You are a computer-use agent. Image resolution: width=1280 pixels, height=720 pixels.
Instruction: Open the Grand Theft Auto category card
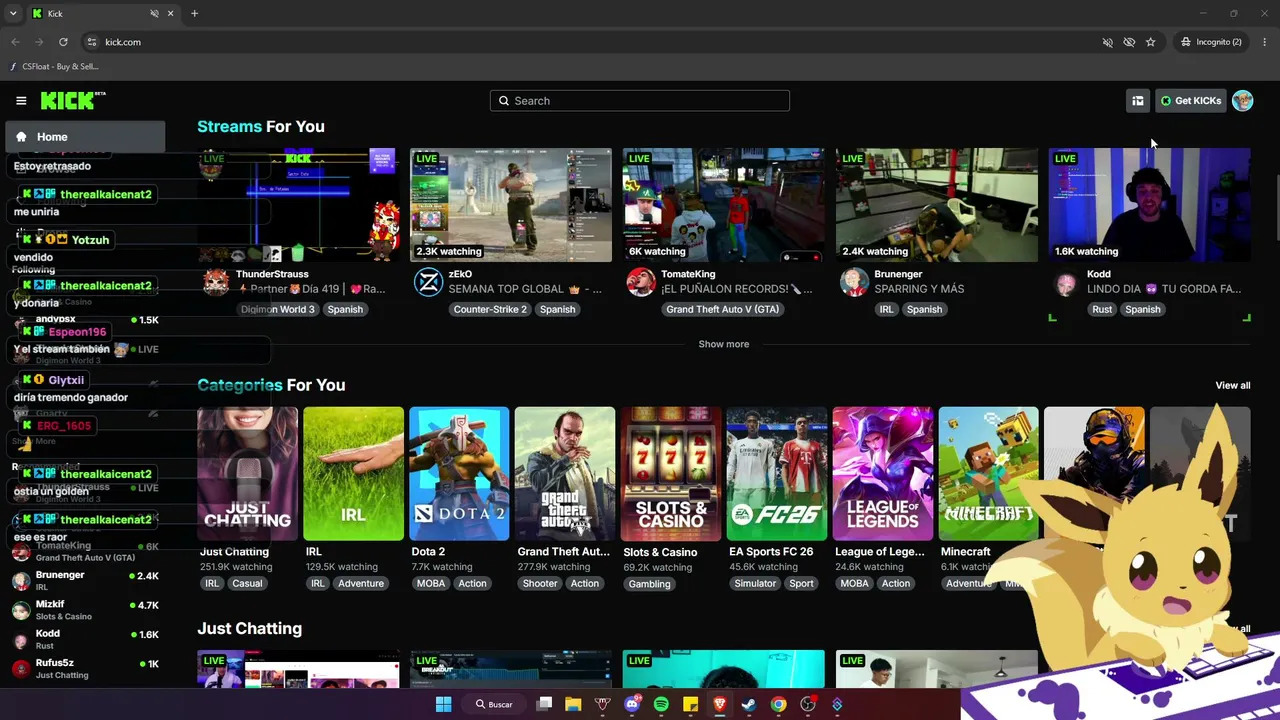(x=565, y=473)
